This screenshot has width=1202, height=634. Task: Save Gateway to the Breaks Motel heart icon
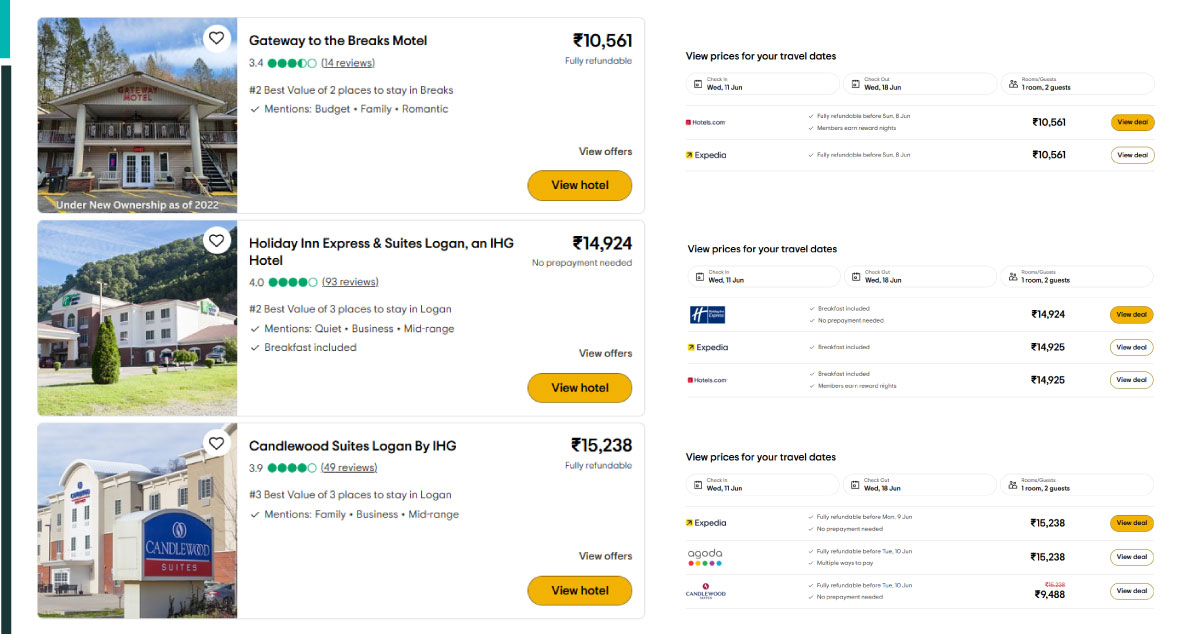216,38
